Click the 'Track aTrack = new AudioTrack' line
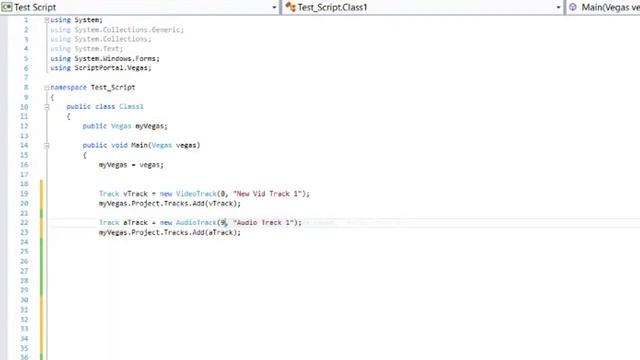 [200, 223]
